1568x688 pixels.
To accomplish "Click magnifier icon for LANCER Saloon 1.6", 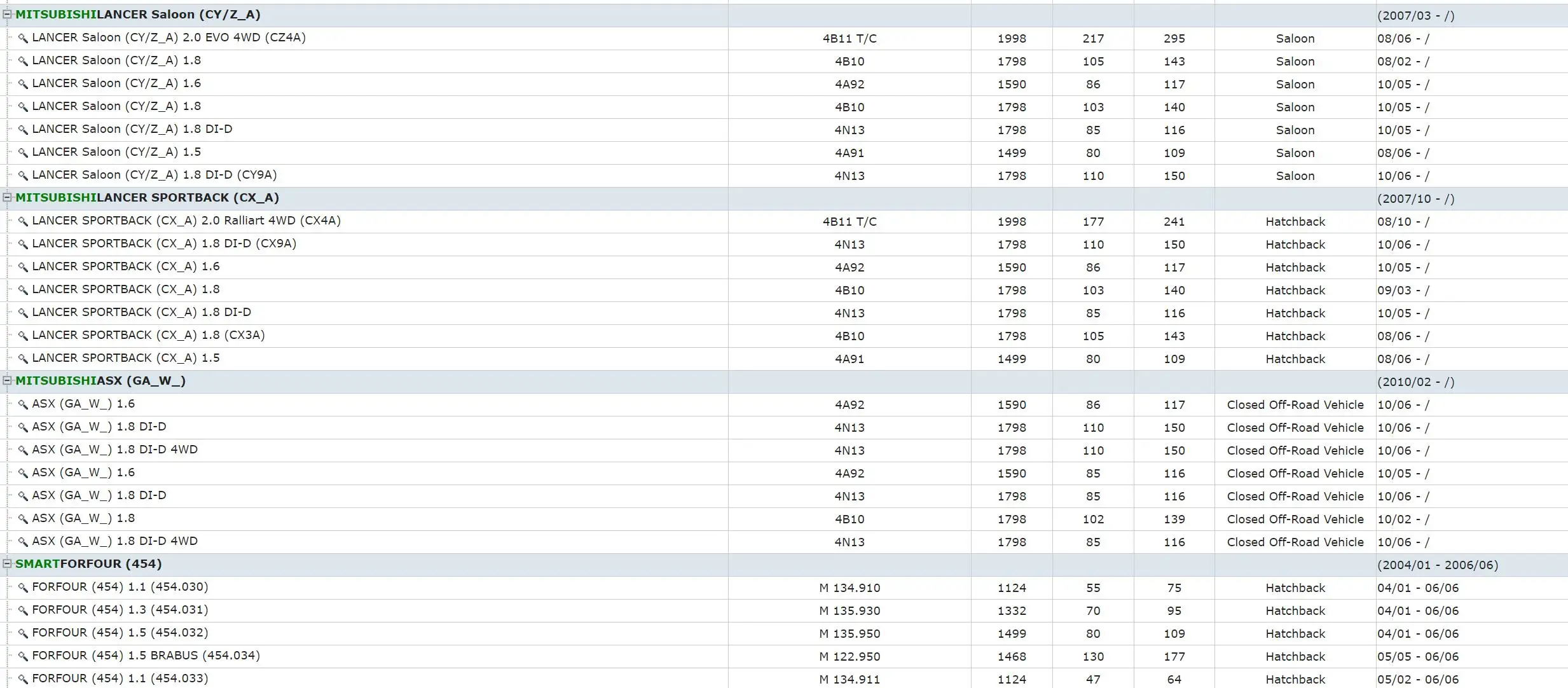I will click(x=23, y=84).
